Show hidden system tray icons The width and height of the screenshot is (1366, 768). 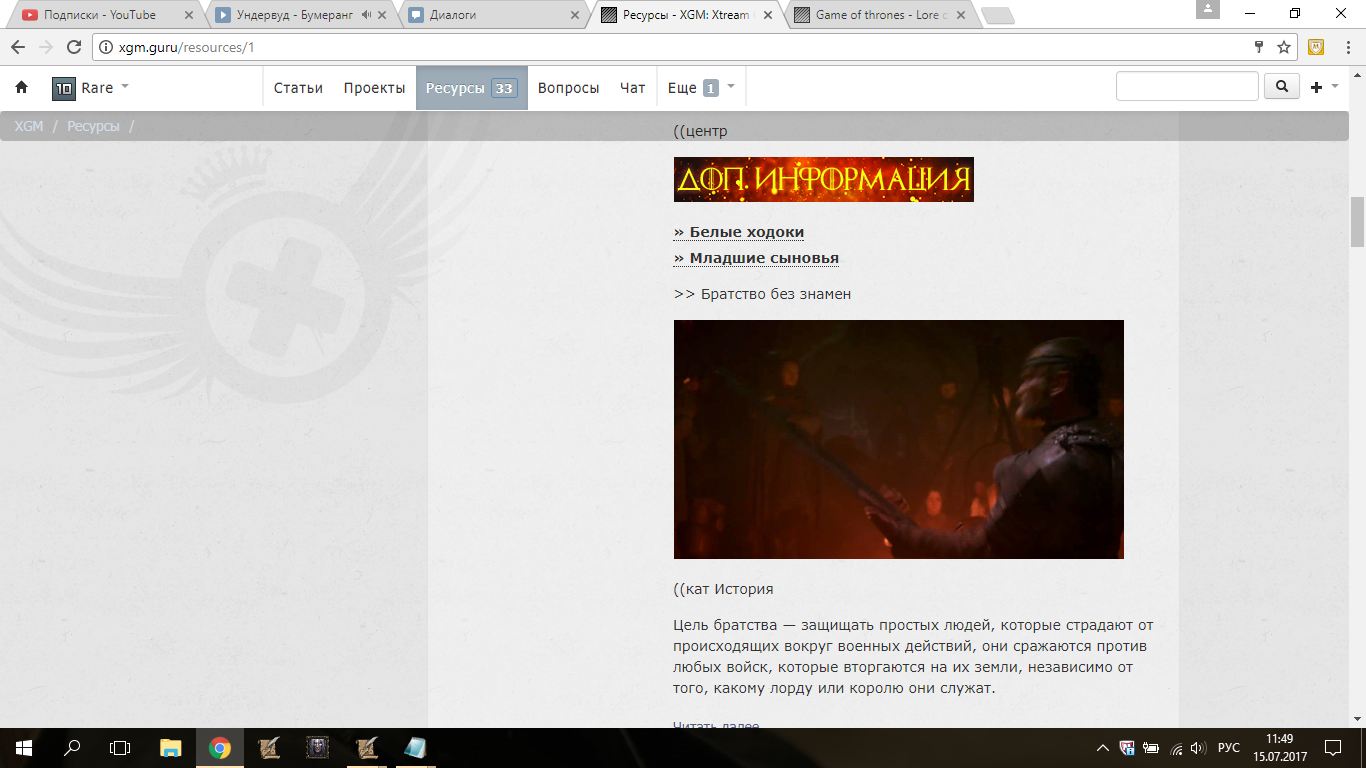click(x=1103, y=748)
